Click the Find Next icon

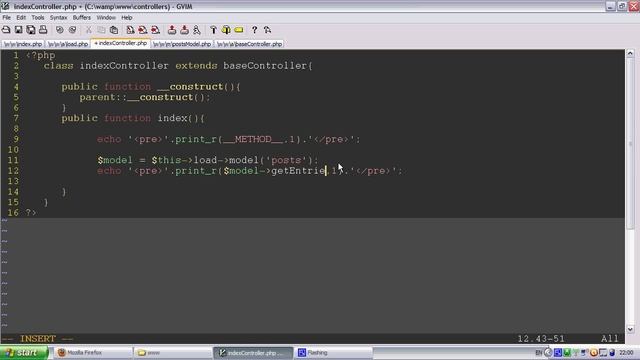(142, 30)
